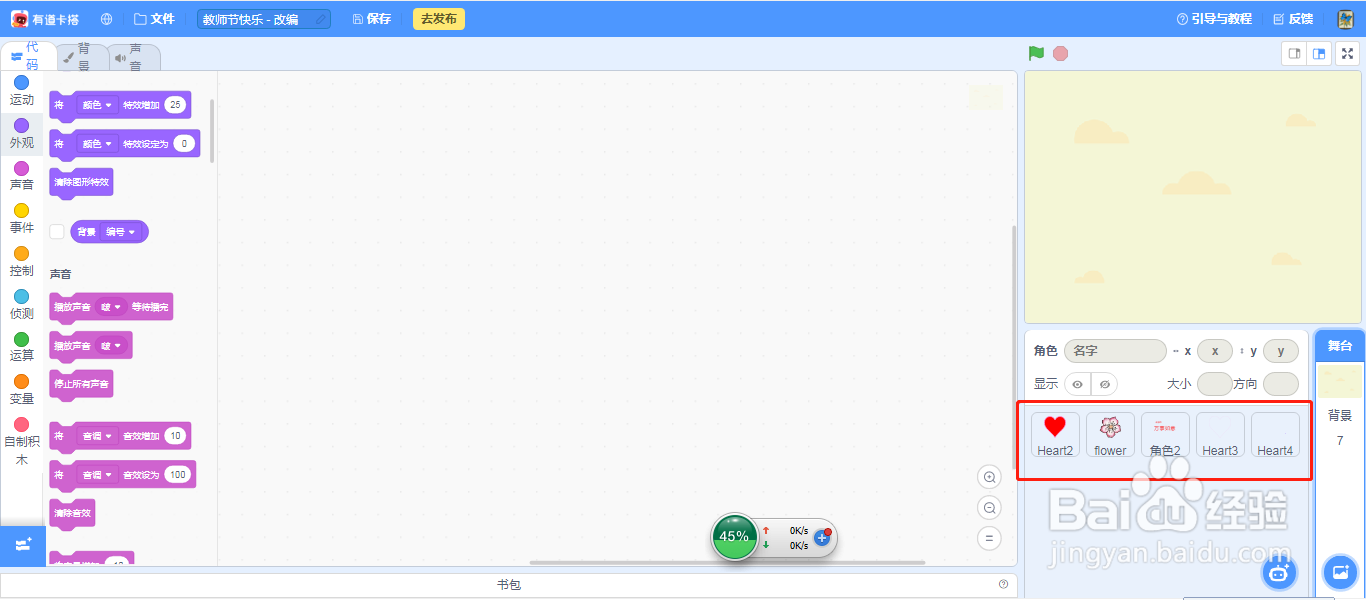Click the 保存 save button
Viewport: 1366px width, 600px height.
pos(371,18)
